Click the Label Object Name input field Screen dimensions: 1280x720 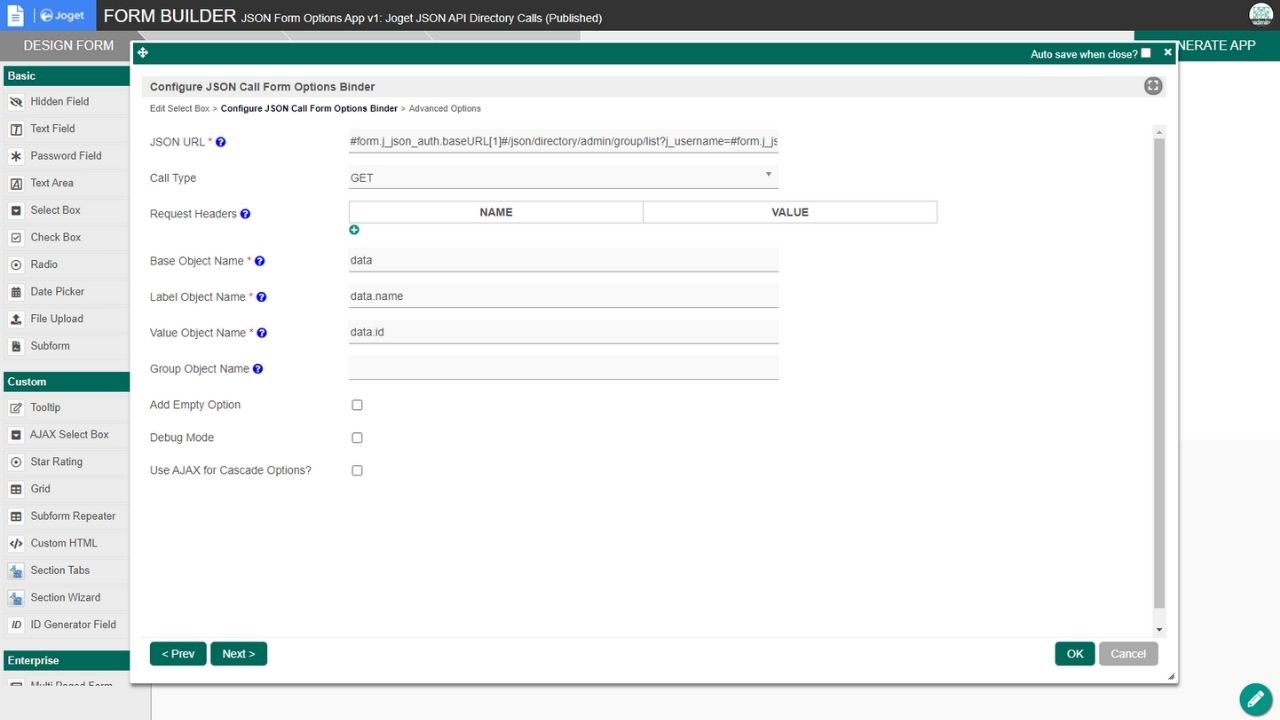[x=563, y=296]
